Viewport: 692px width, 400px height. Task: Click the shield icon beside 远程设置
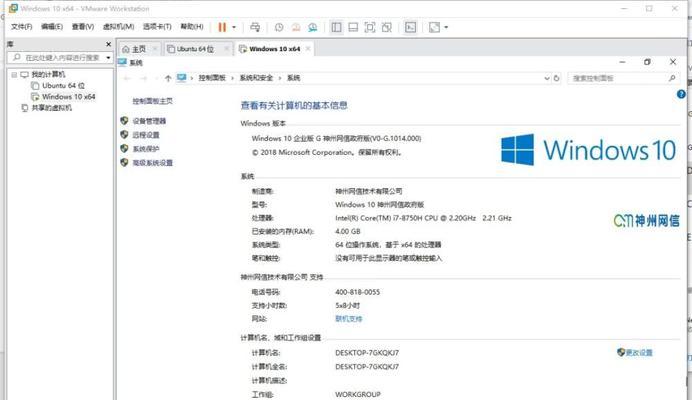[x=124, y=135]
